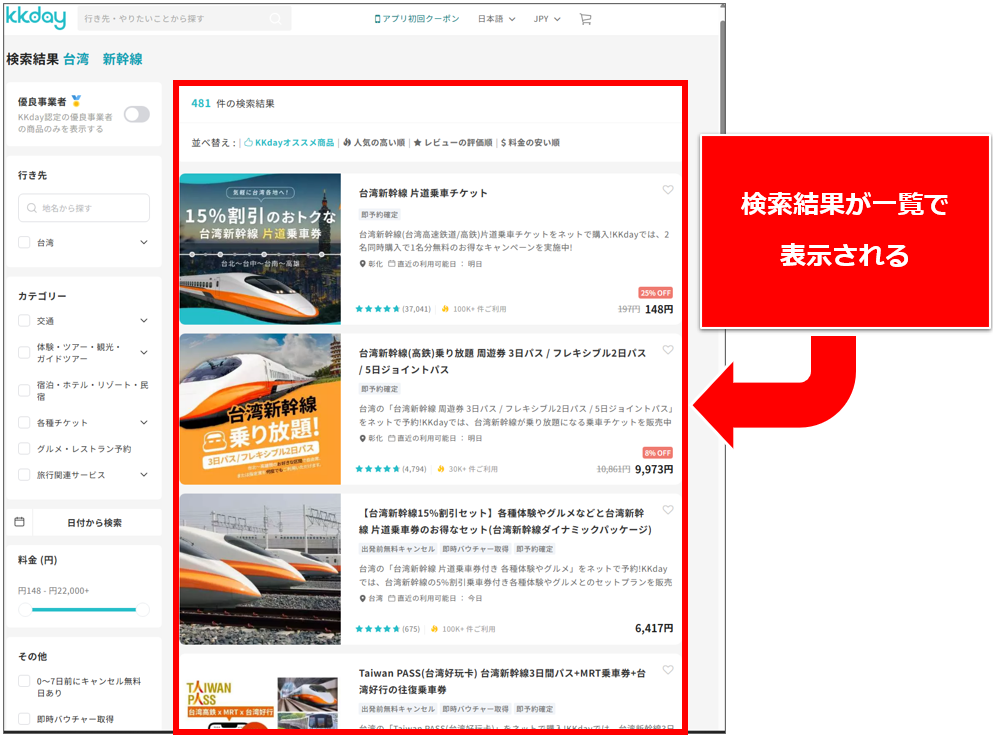Click the KKday logo

point(36,18)
